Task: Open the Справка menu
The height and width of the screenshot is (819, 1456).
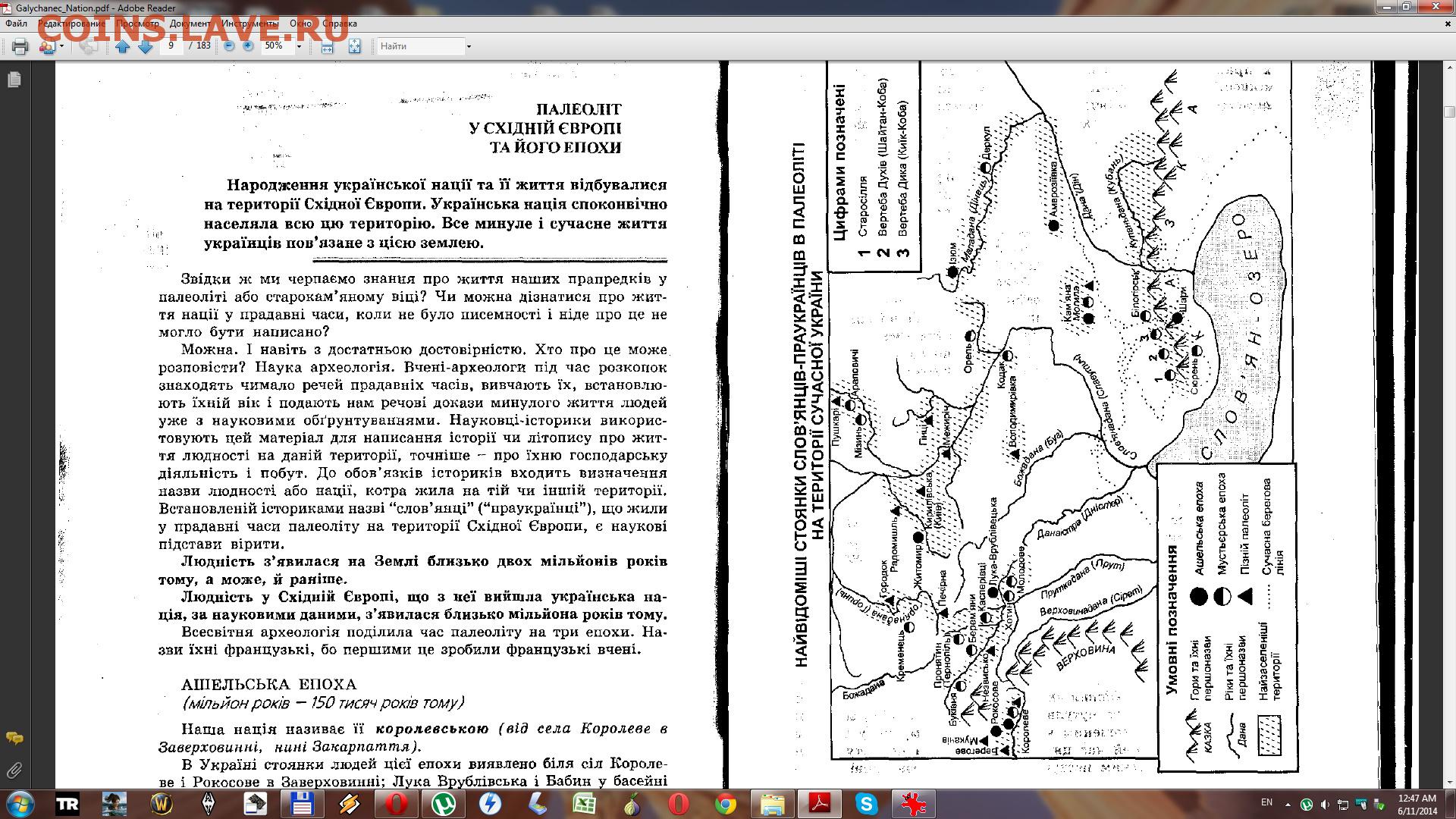Action: [339, 24]
